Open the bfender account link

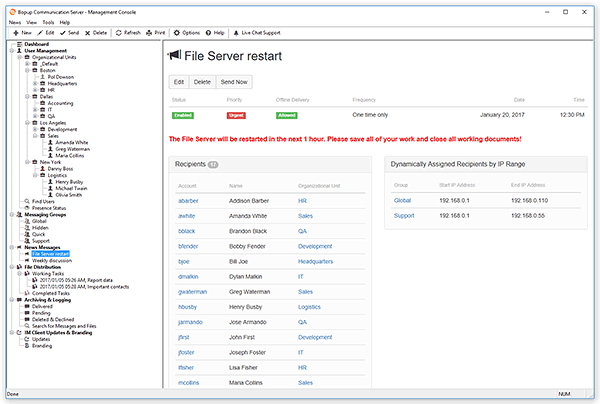click(x=188, y=246)
